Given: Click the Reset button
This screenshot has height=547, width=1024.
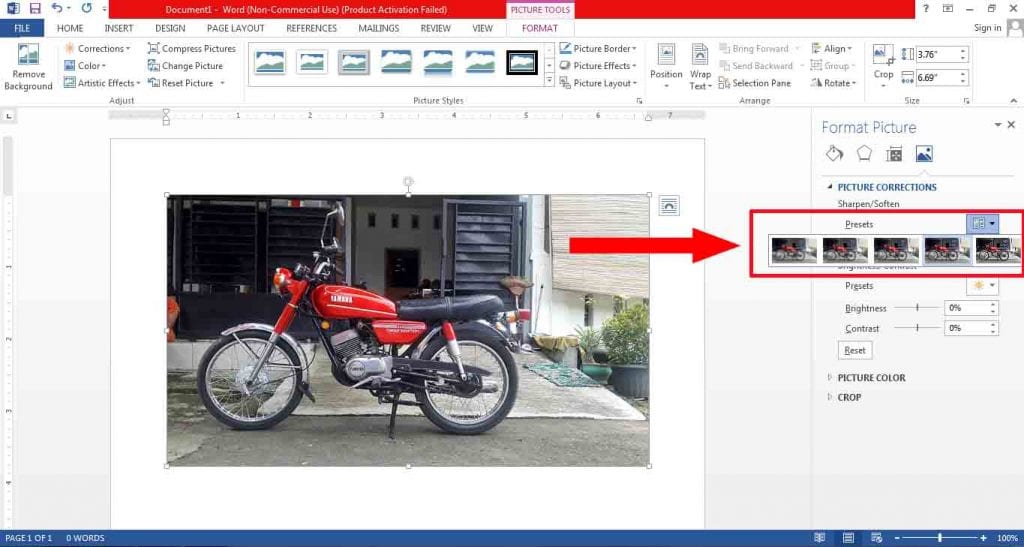Looking at the screenshot, I should (x=855, y=350).
